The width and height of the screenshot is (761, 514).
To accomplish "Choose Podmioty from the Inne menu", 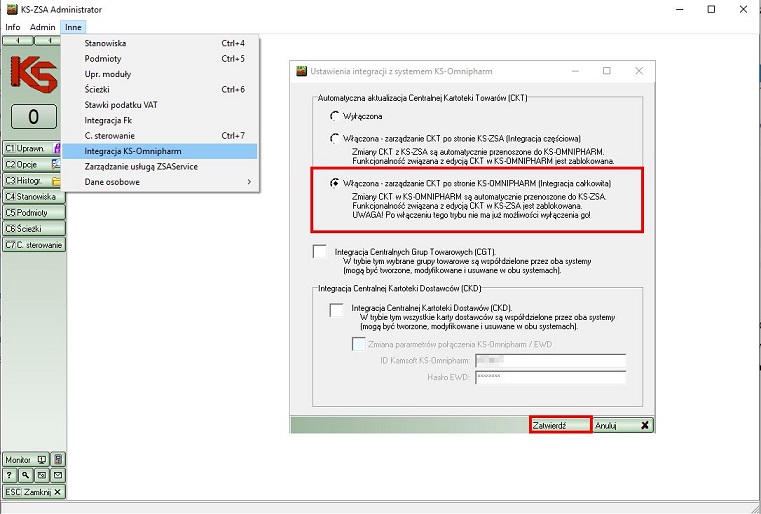I will [x=160, y=59].
